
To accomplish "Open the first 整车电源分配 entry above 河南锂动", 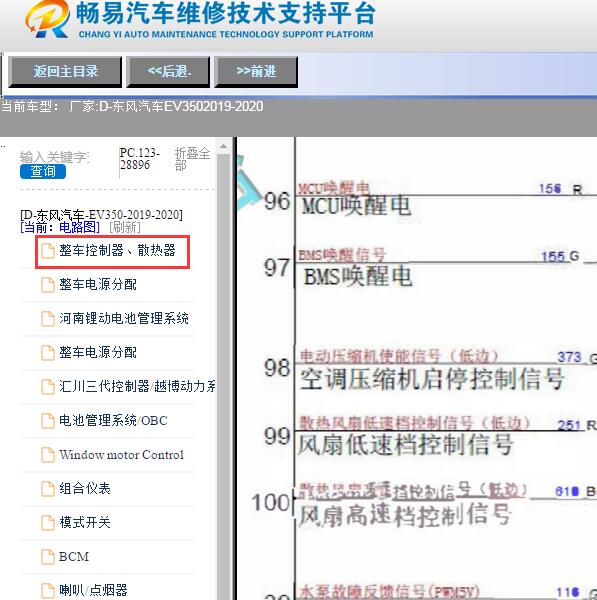I will 98,284.
